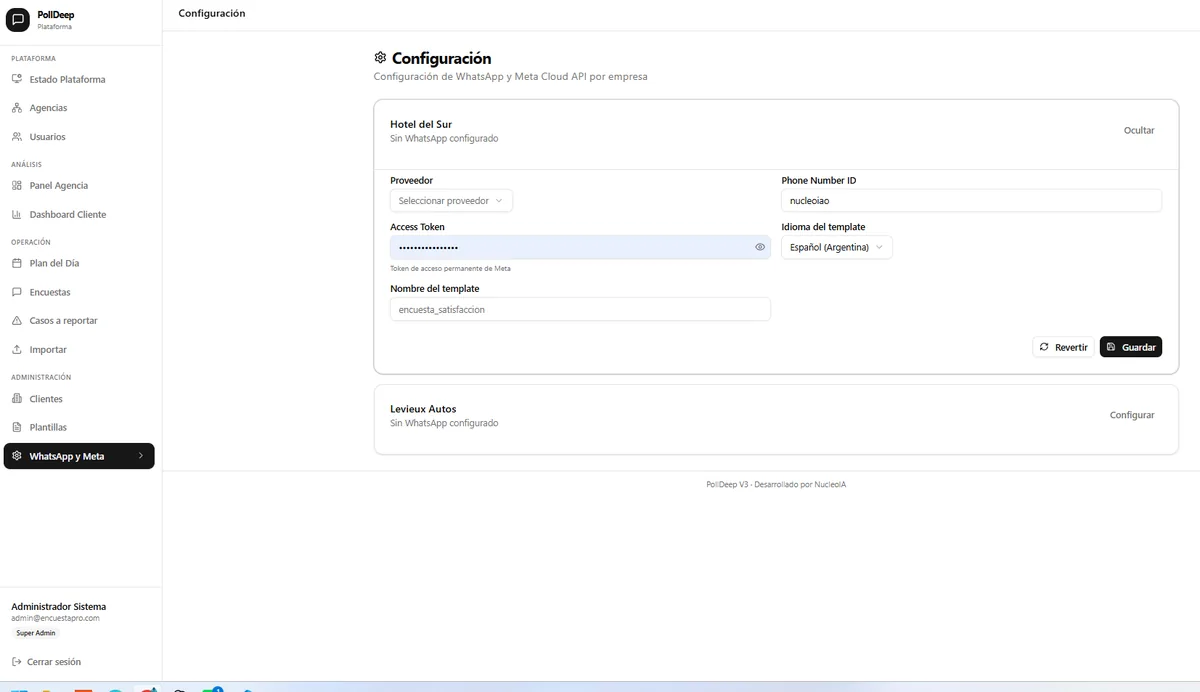Click the Super Admin badge
This screenshot has width=1200, height=692.
tap(36, 633)
